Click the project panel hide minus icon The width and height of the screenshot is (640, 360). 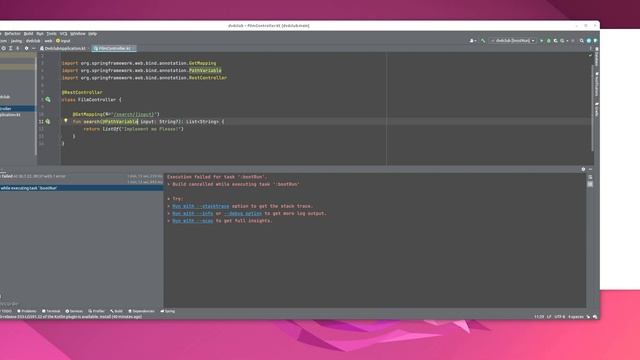tap(34, 49)
